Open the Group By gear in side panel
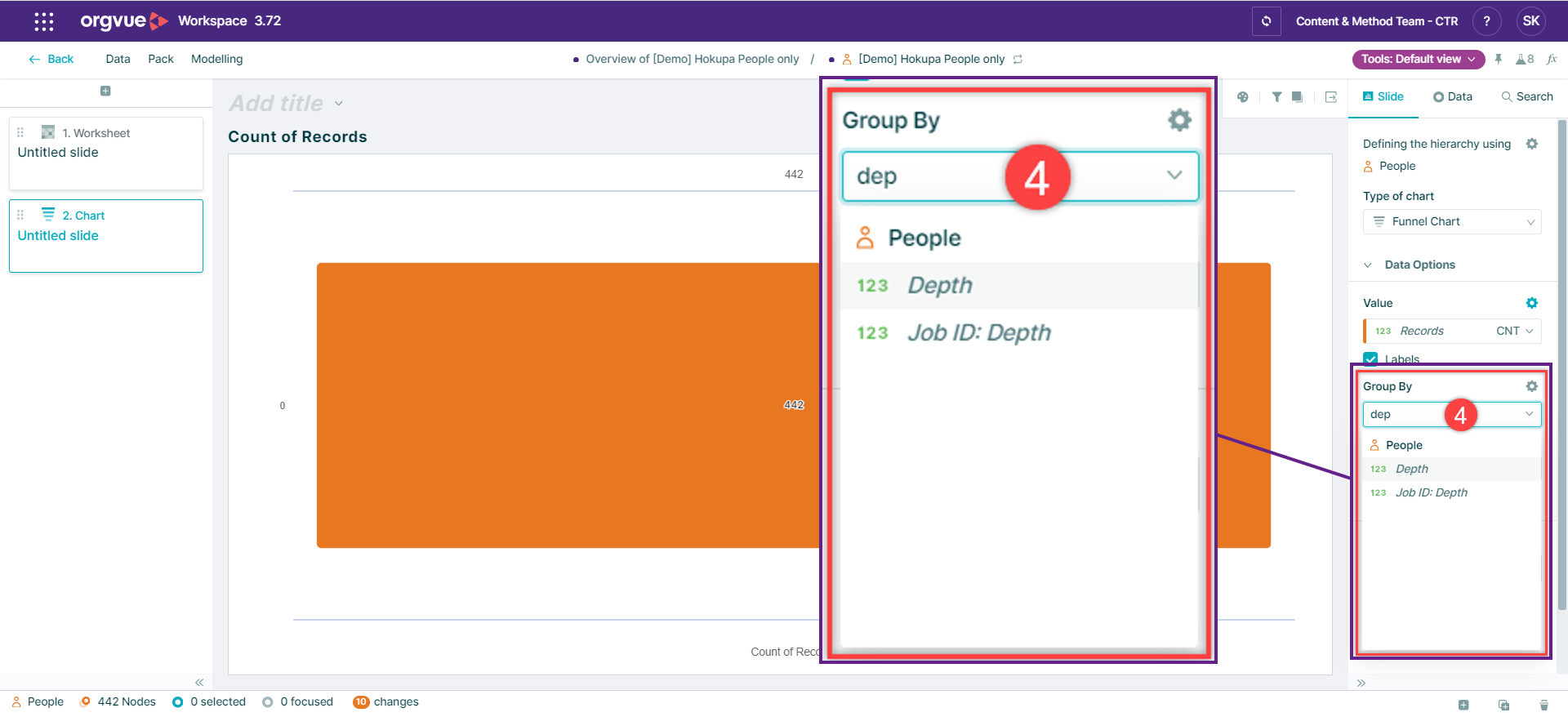Viewport: 1568px width, 717px height. (x=1532, y=386)
